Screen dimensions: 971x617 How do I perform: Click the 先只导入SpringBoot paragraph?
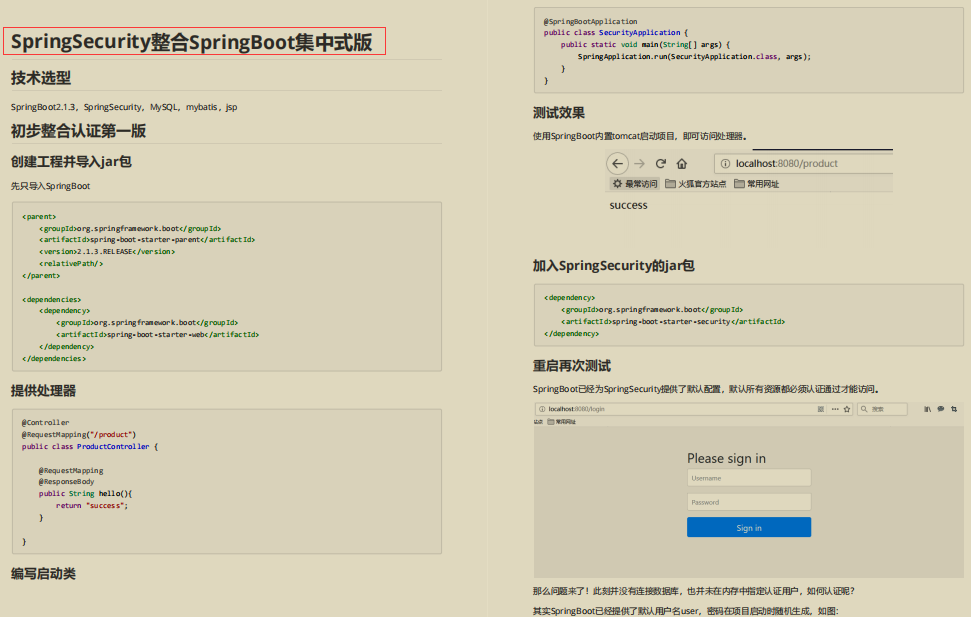pos(50,186)
